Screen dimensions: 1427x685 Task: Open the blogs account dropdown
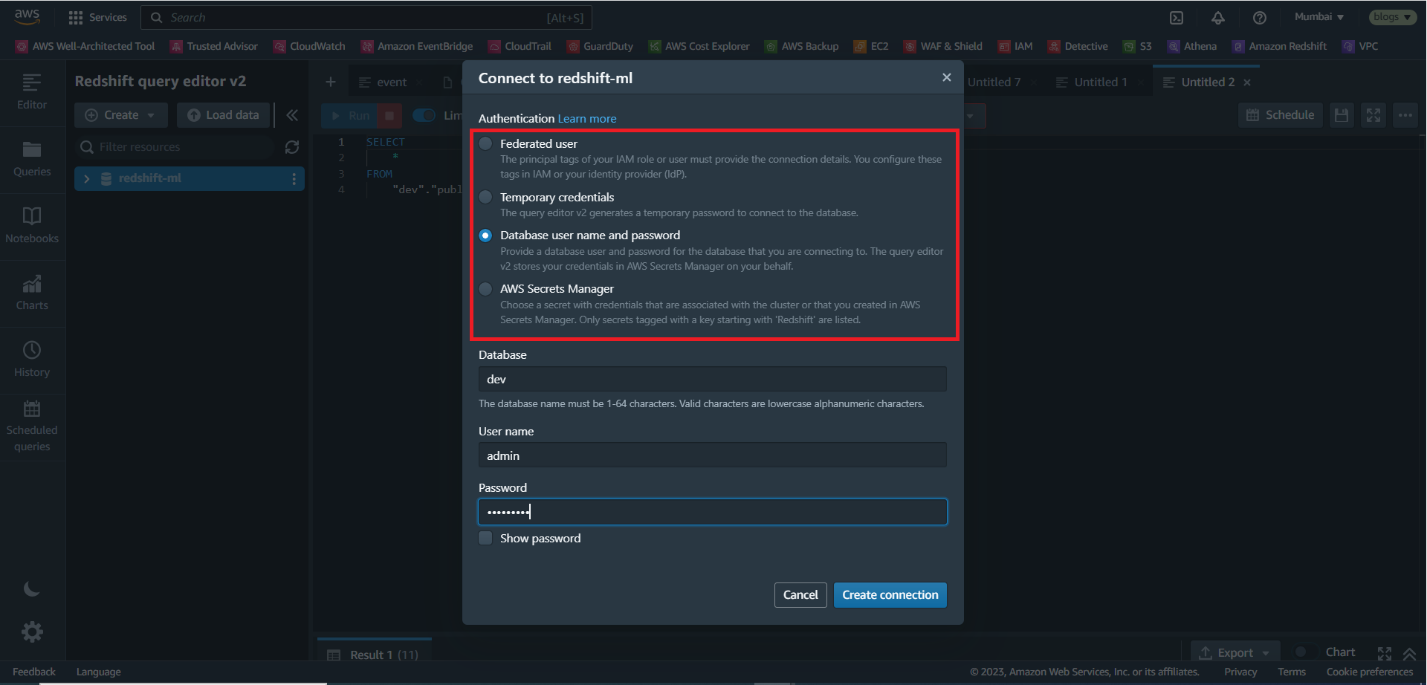click(1392, 17)
